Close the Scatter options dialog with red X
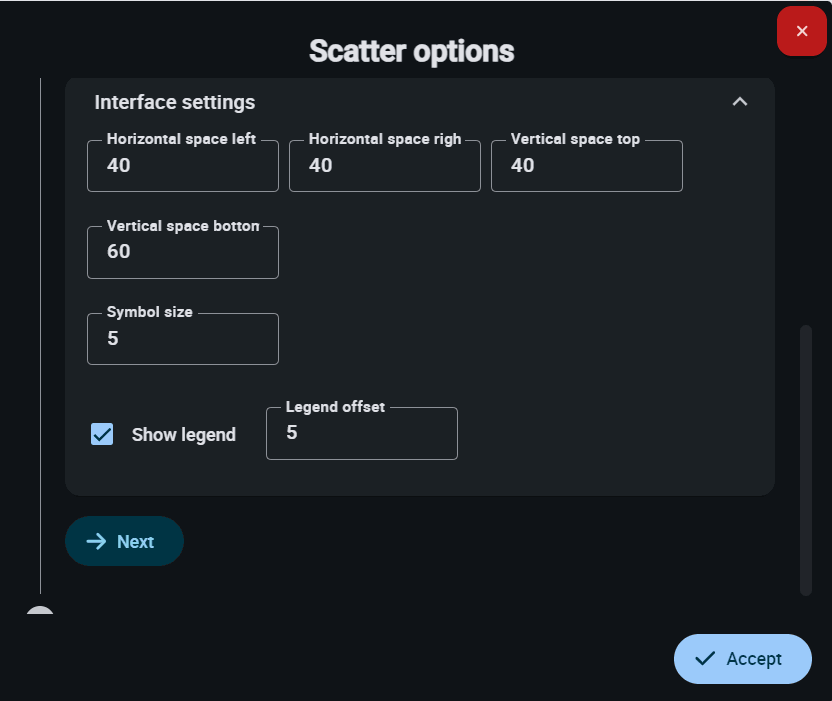Viewport: 832px width, 701px height. click(801, 32)
